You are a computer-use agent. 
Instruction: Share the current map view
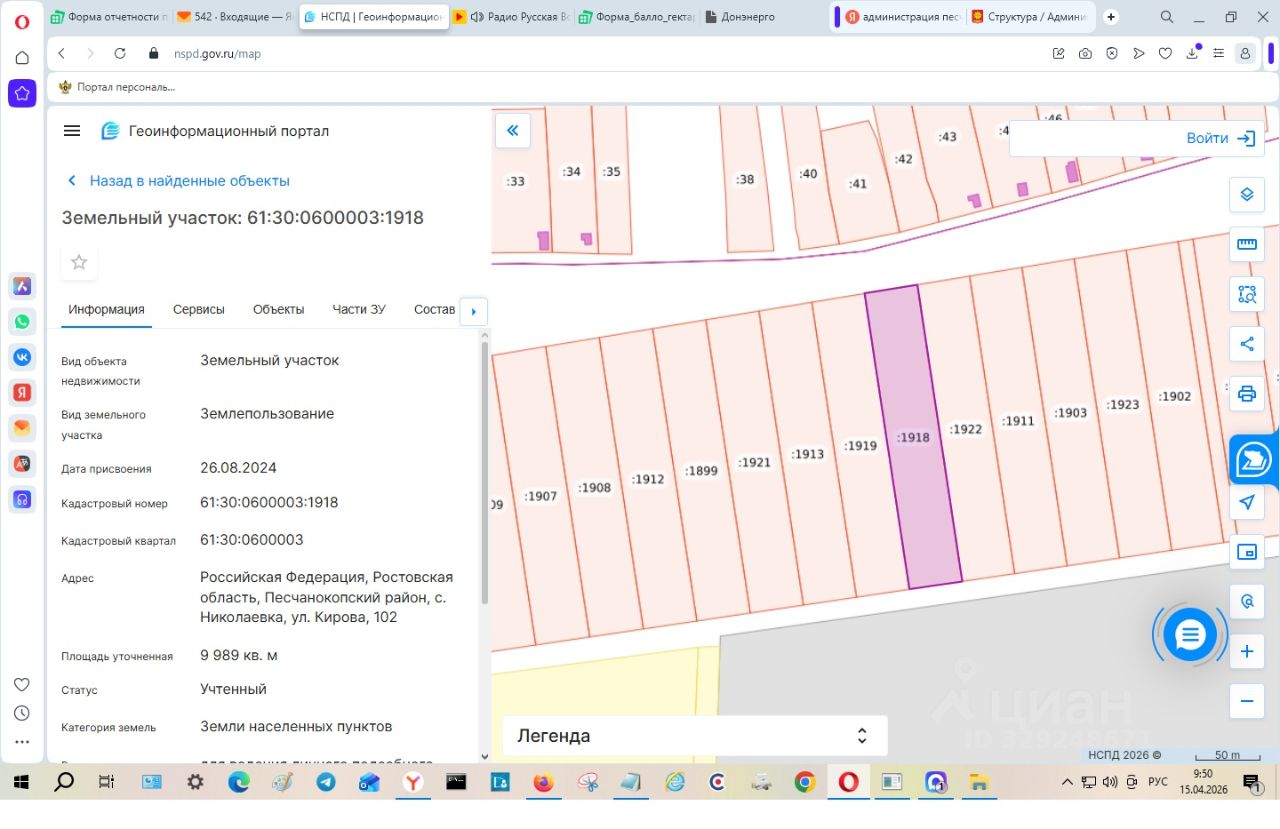[x=1247, y=344]
